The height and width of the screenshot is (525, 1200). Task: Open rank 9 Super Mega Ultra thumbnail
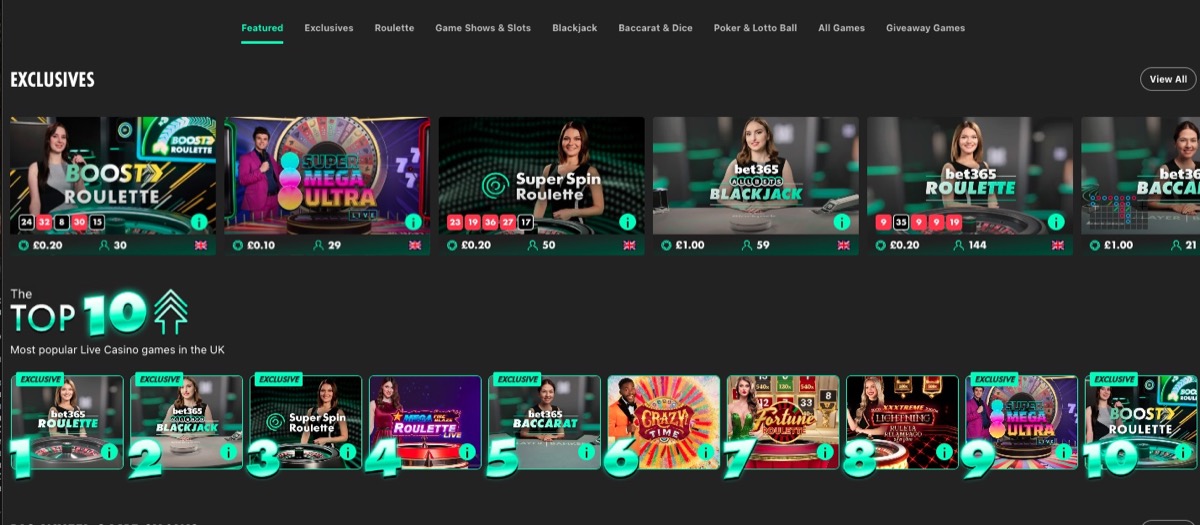pyautogui.click(x=1021, y=422)
